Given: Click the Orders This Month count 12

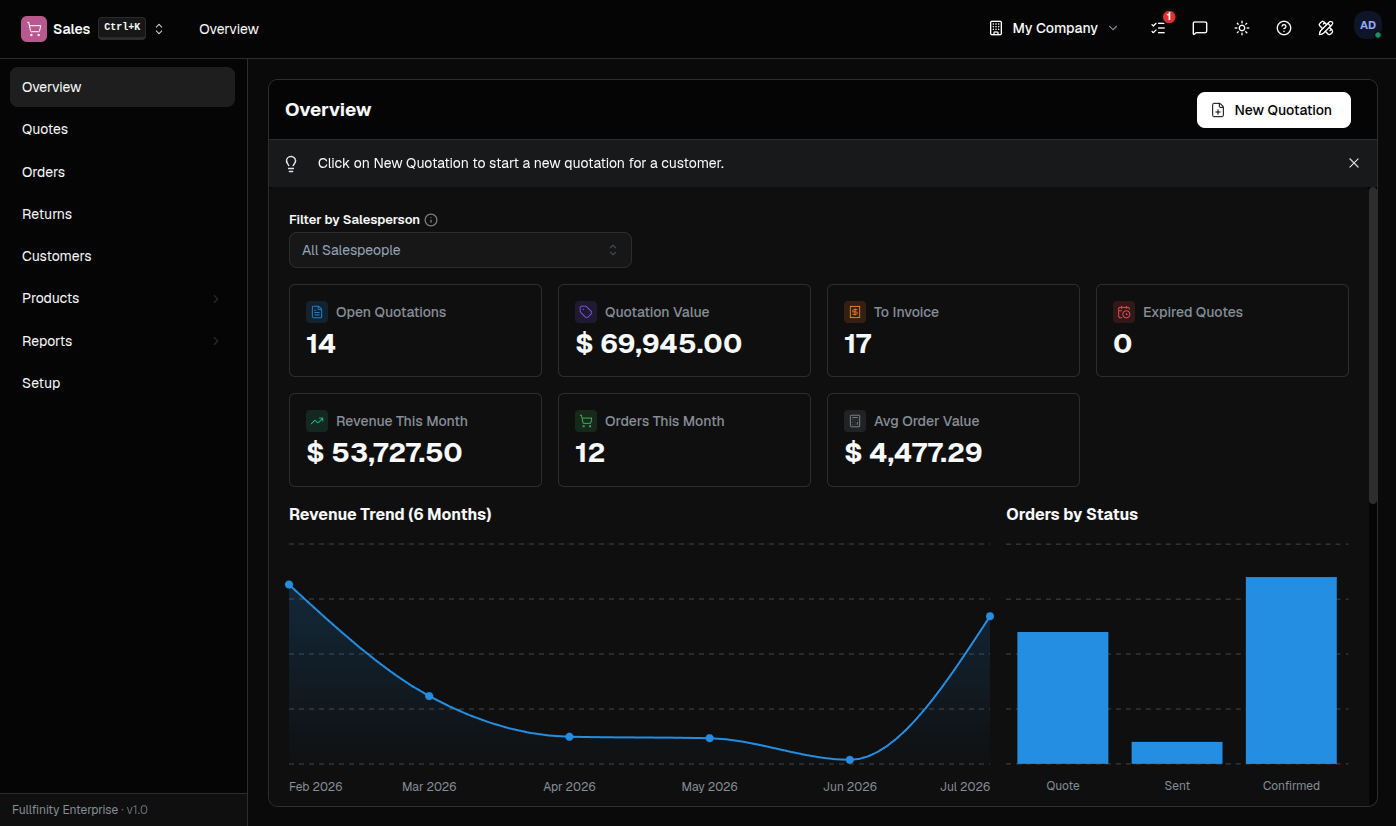Looking at the screenshot, I should [x=590, y=453].
